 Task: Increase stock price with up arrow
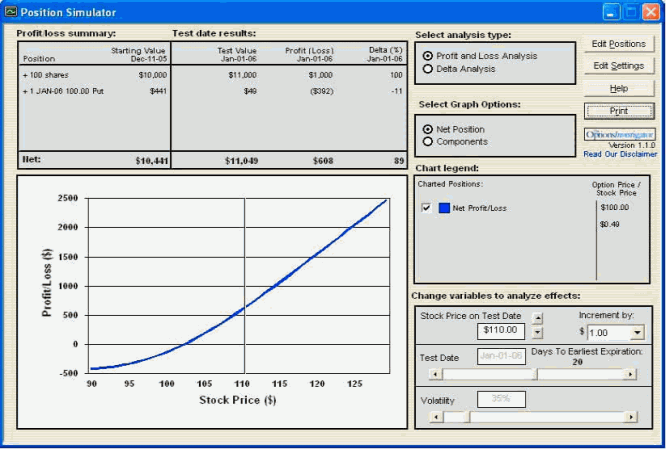click(x=539, y=317)
